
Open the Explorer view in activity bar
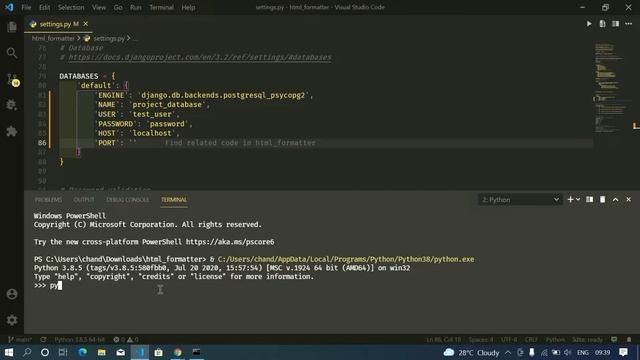(x=12, y=27)
